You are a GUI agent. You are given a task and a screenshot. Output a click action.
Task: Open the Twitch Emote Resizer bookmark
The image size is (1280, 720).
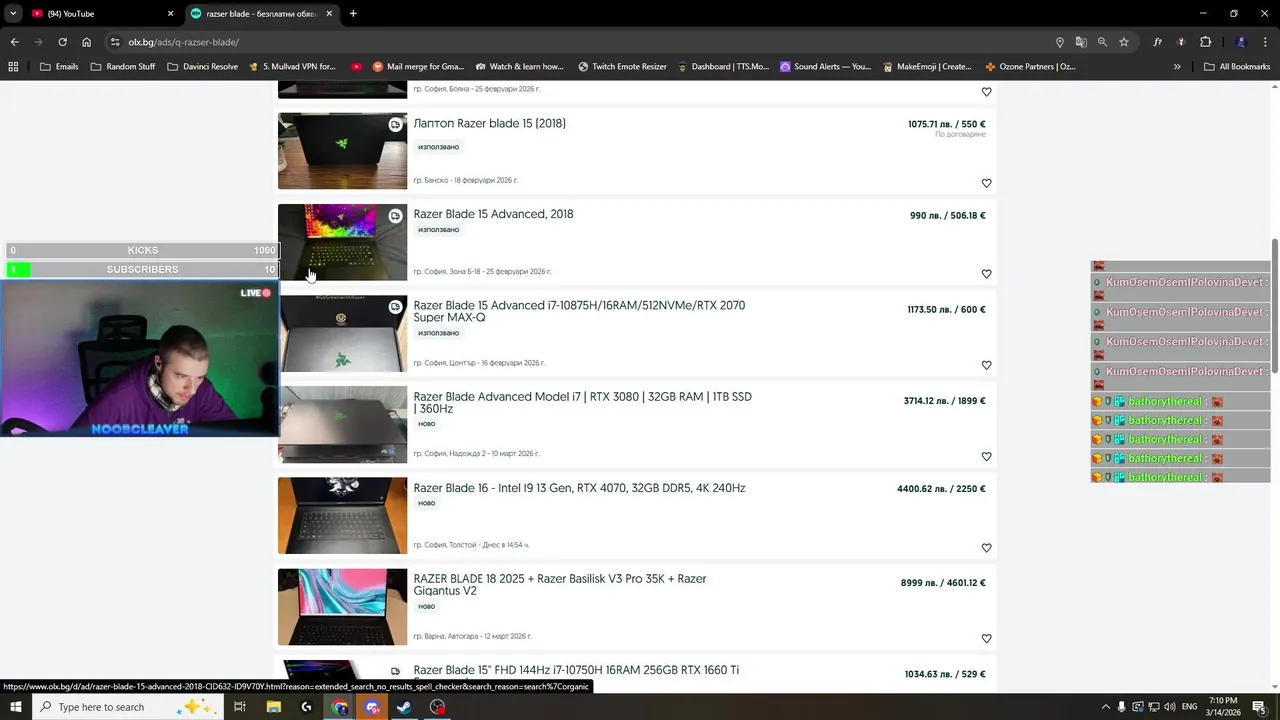622,67
